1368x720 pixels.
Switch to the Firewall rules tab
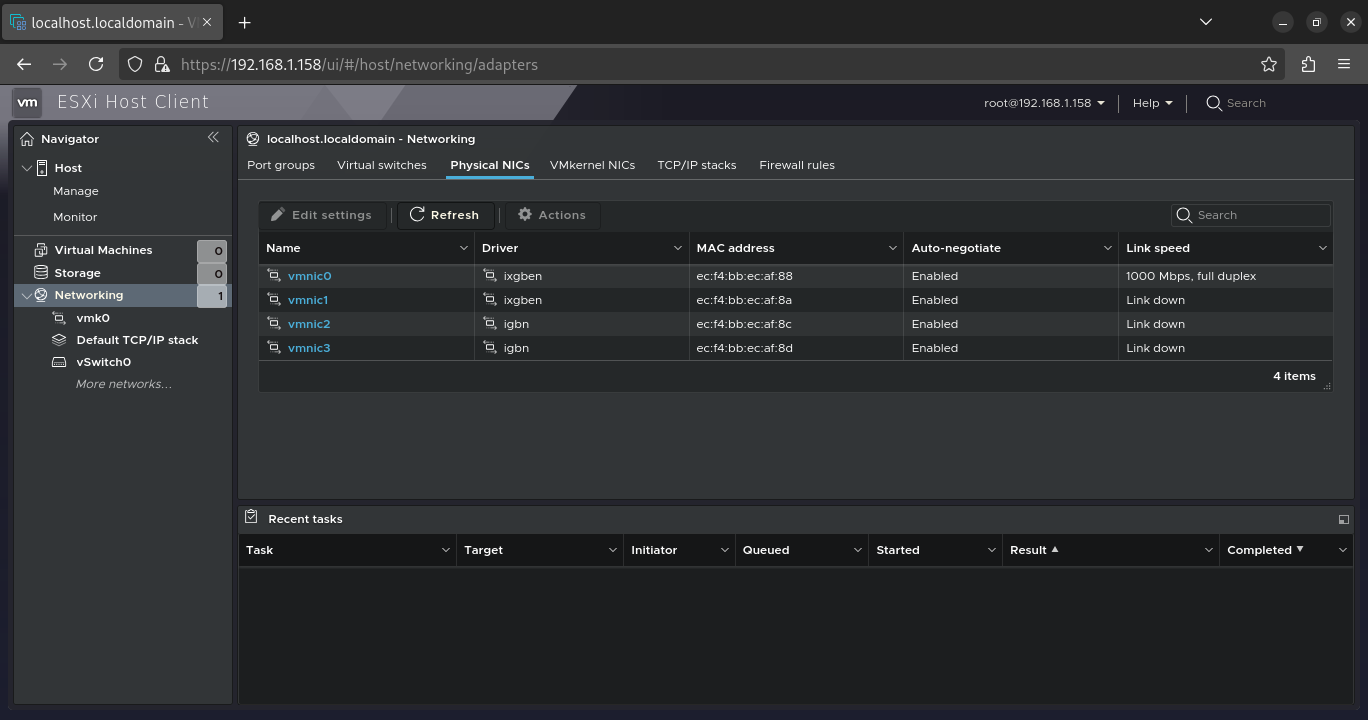(x=797, y=165)
